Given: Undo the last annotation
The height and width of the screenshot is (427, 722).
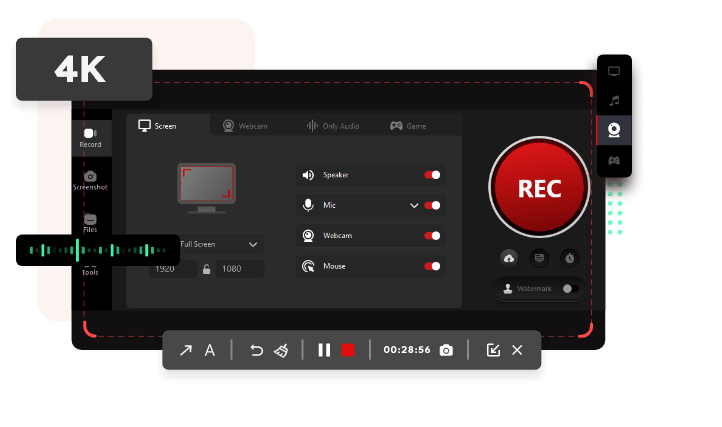Looking at the screenshot, I should pos(256,350).
